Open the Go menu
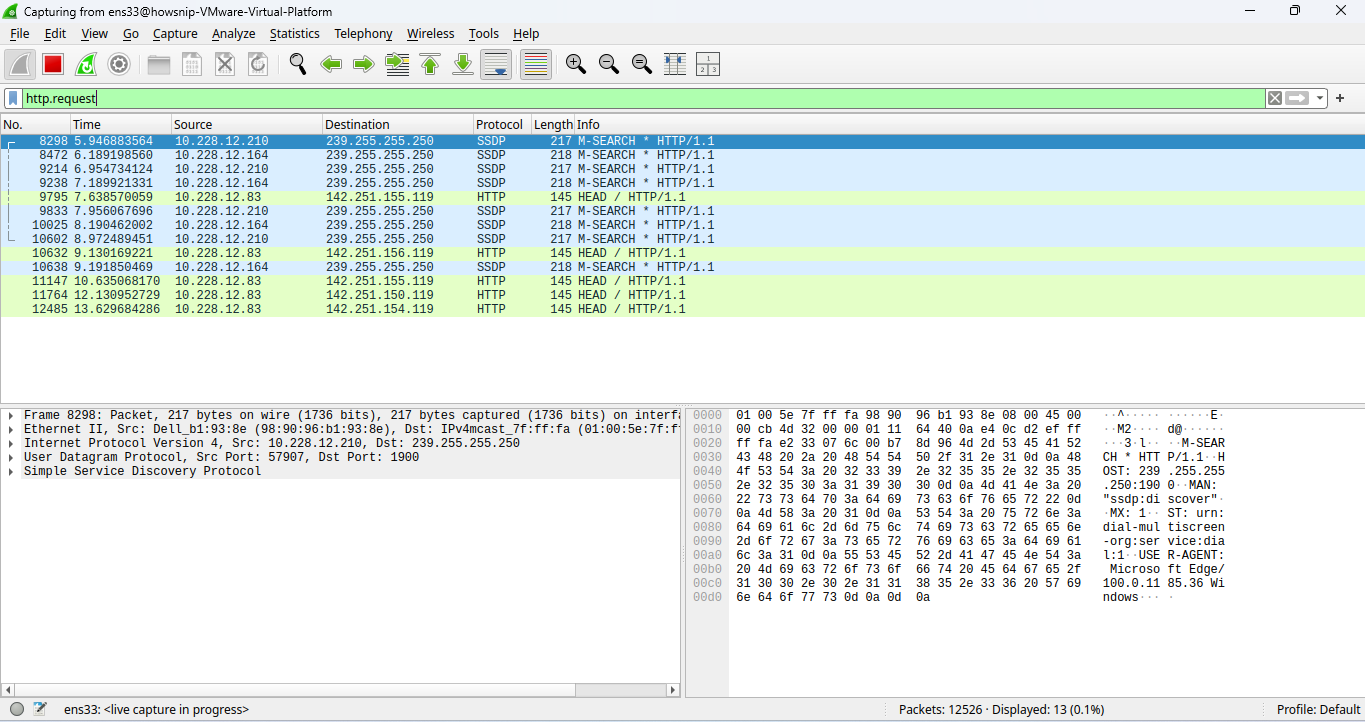This screenshot has height=722, width=1365. tap(131, 33)
